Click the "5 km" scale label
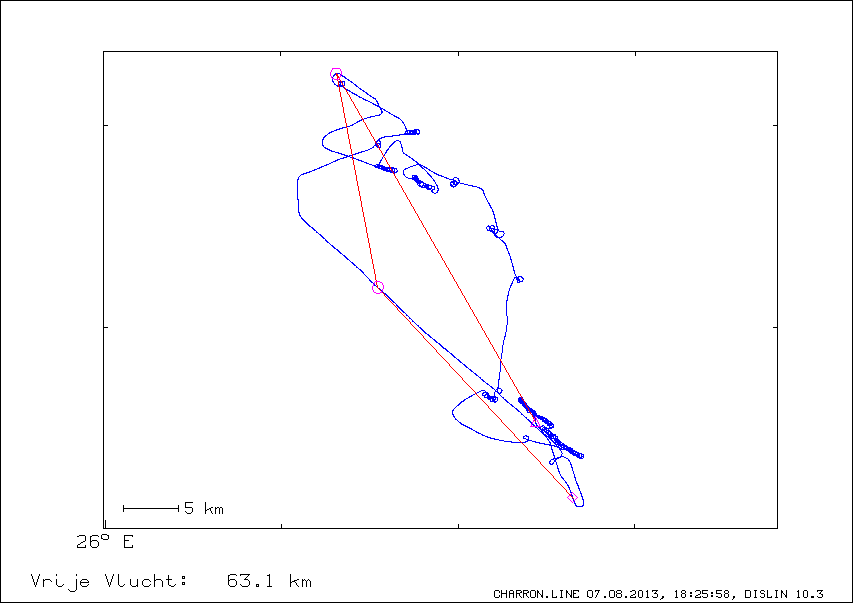Image resolution: width=853 pixels, height=603 pixels. 204,508
